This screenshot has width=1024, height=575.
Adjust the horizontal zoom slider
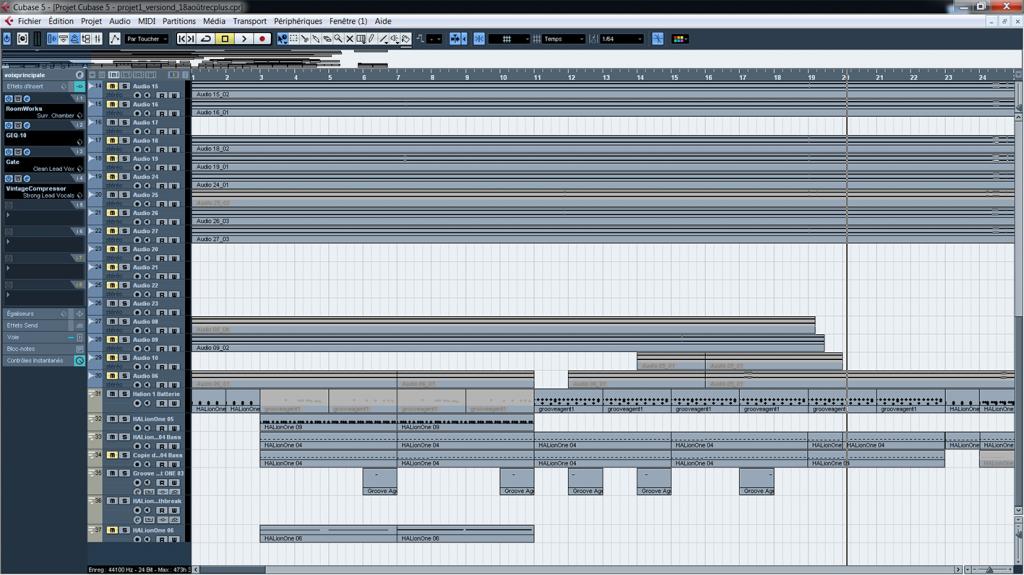pos(990,570)
